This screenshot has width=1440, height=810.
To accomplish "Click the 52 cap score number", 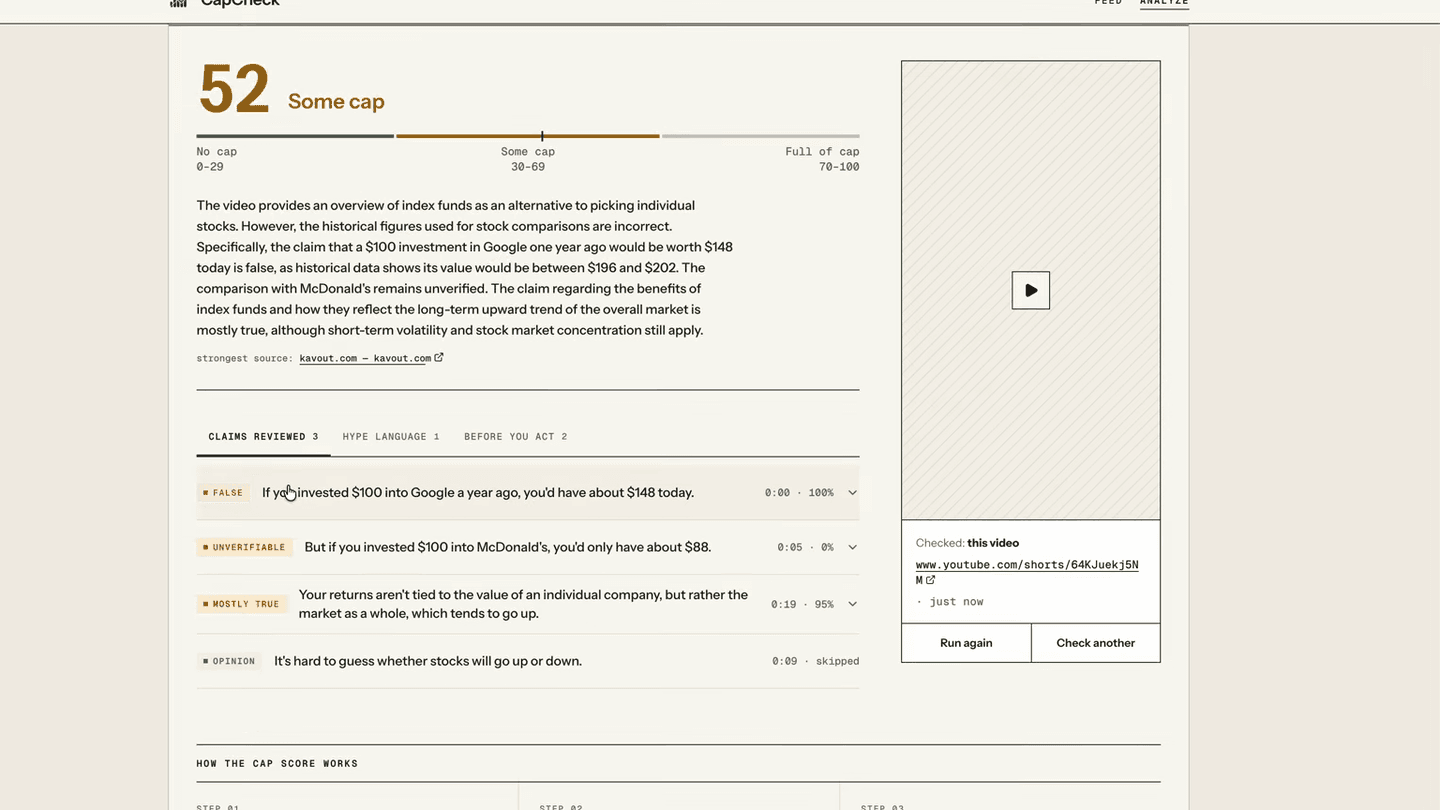I will [234, 90].
